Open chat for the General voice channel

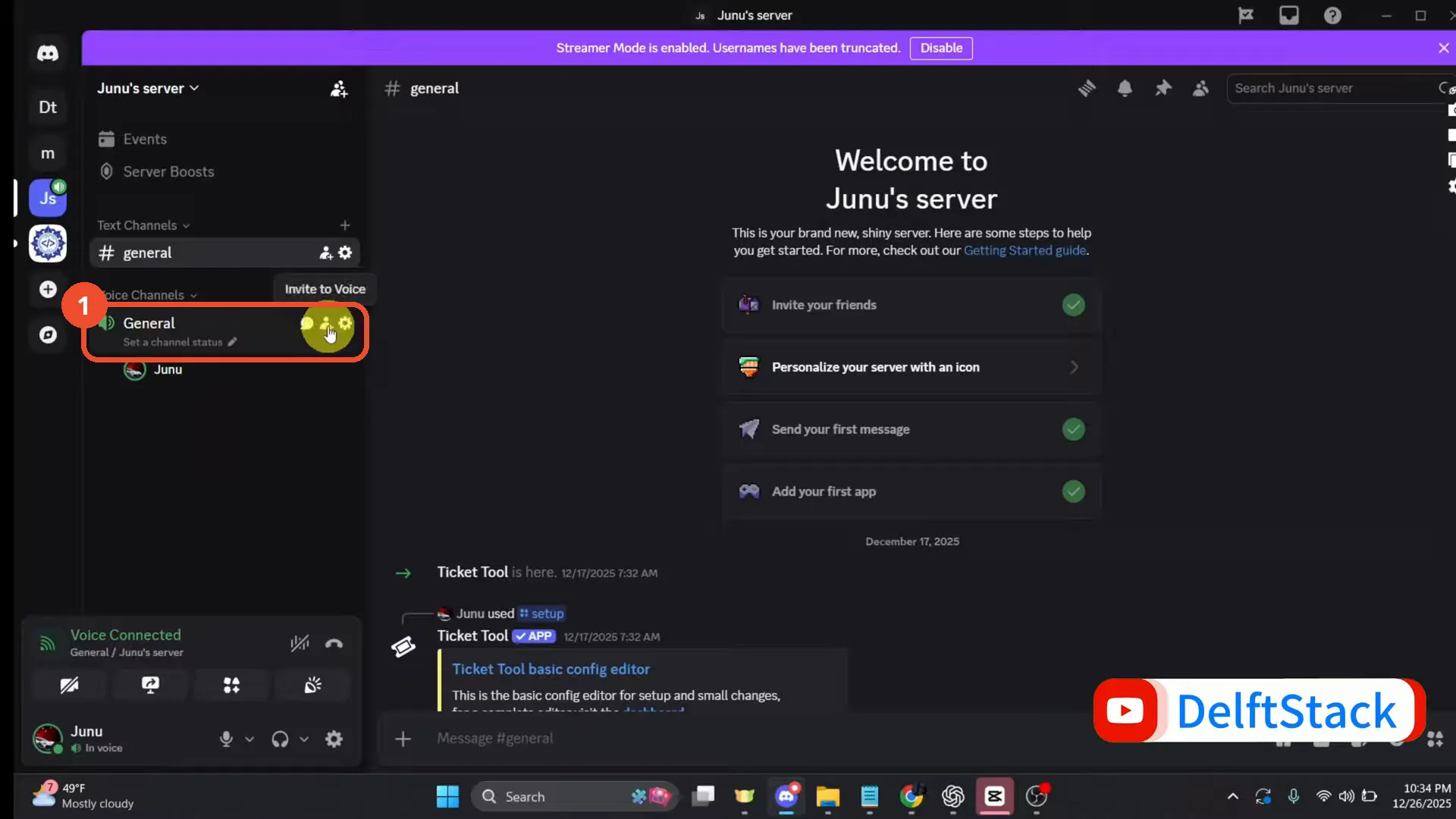pos(306,324)
